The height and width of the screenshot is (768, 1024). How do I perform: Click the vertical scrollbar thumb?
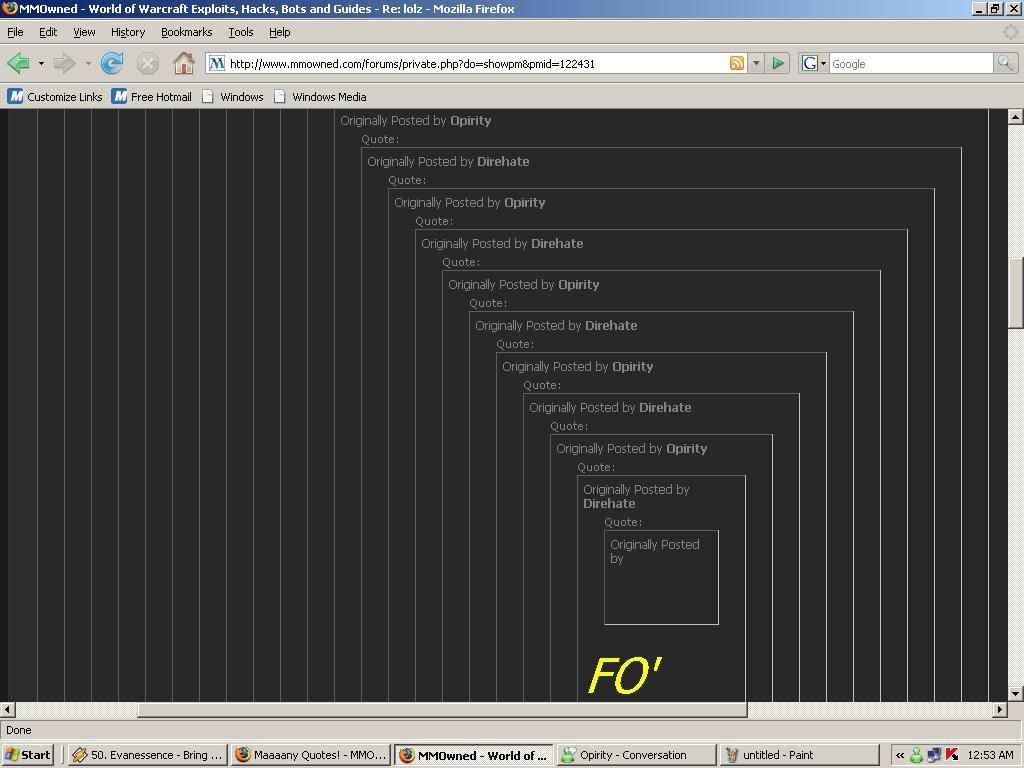tap(1015, 293)
